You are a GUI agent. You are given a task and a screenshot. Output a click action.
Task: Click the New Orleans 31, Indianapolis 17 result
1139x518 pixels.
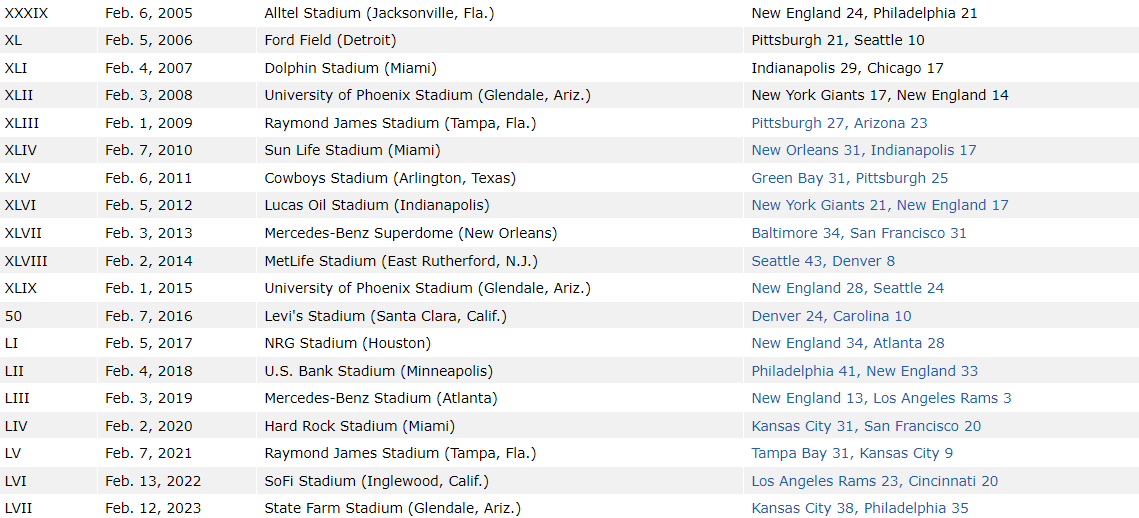tap(864, 150)
